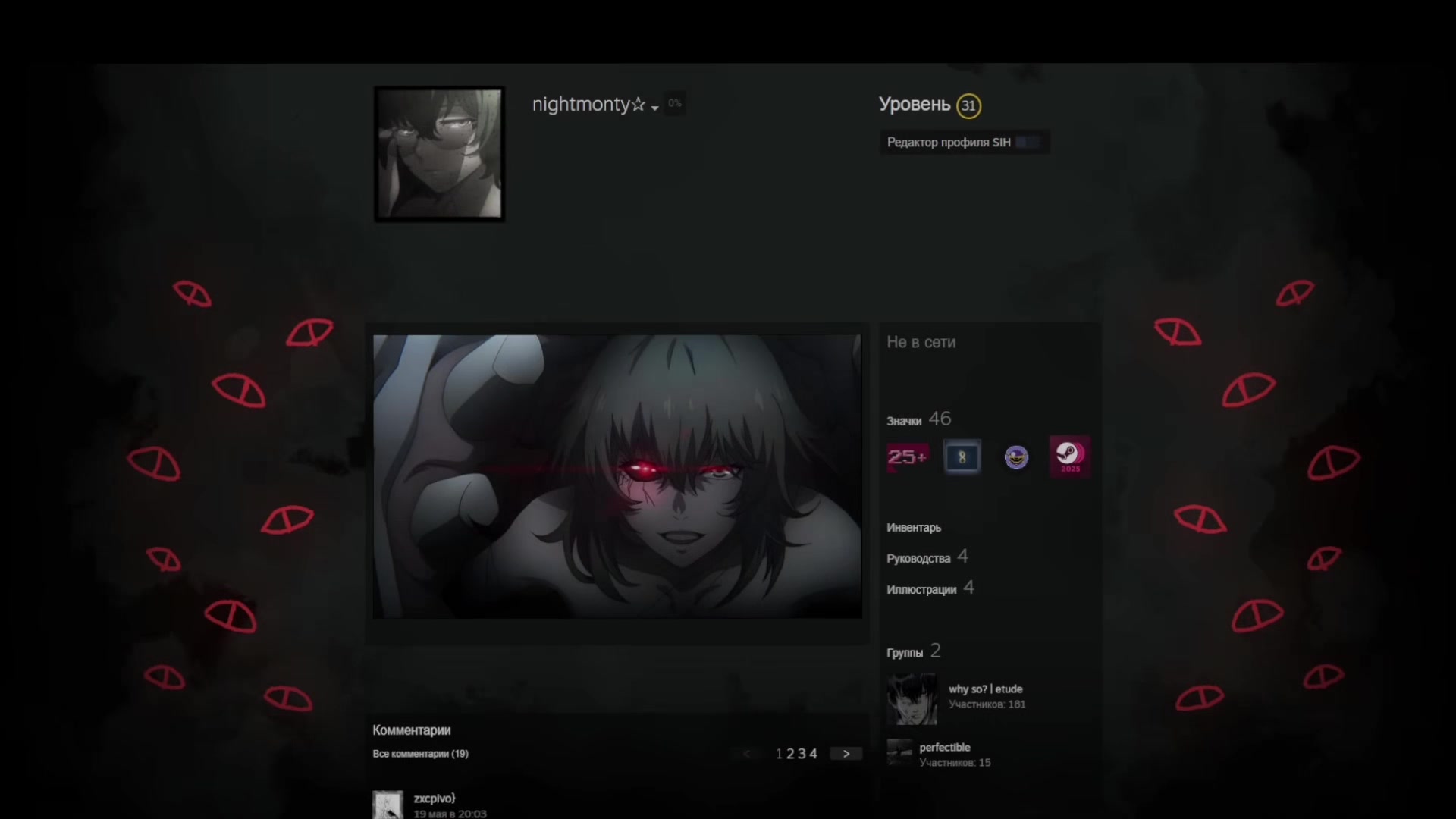1456x819 pixels.
Task: Open the why so? | etude group avatar
Action: (x=912, y=698)
